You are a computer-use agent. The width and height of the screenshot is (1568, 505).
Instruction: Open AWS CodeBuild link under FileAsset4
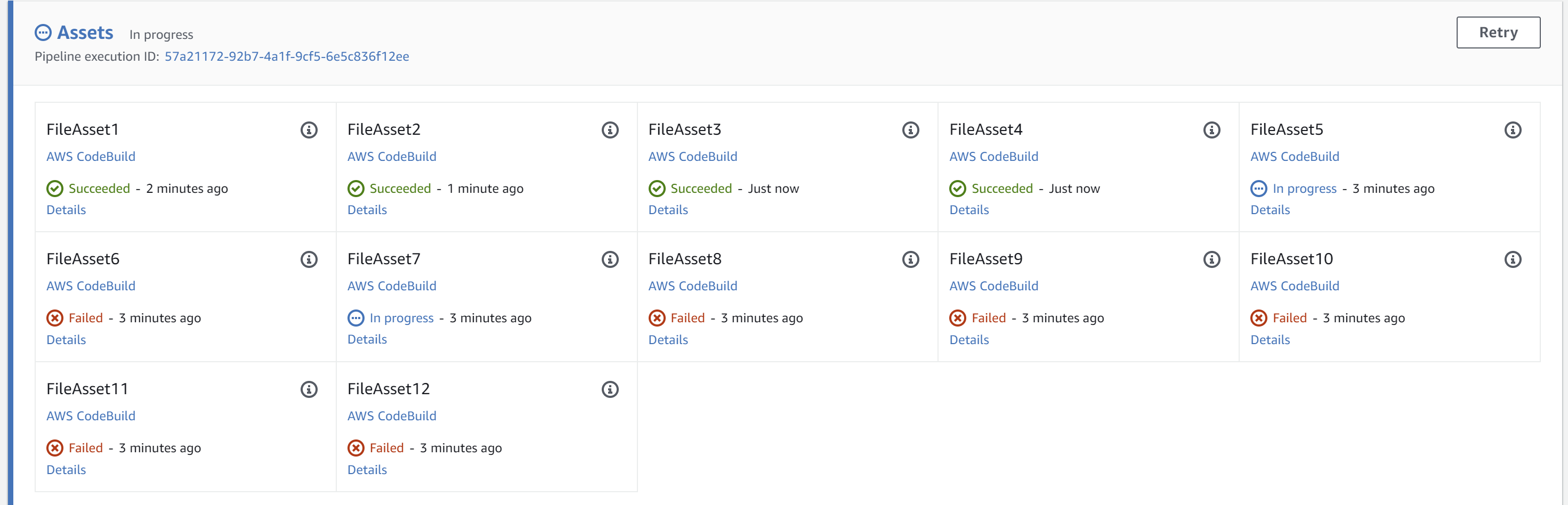coord(993,157)
